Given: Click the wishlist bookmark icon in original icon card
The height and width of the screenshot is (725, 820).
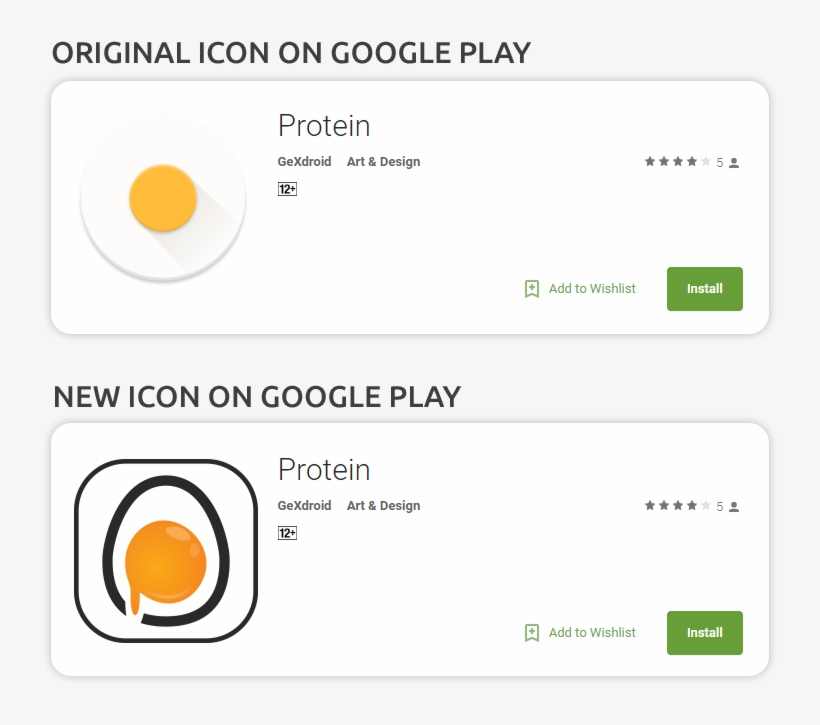Looking at the screenshot, I should (532, 289).
